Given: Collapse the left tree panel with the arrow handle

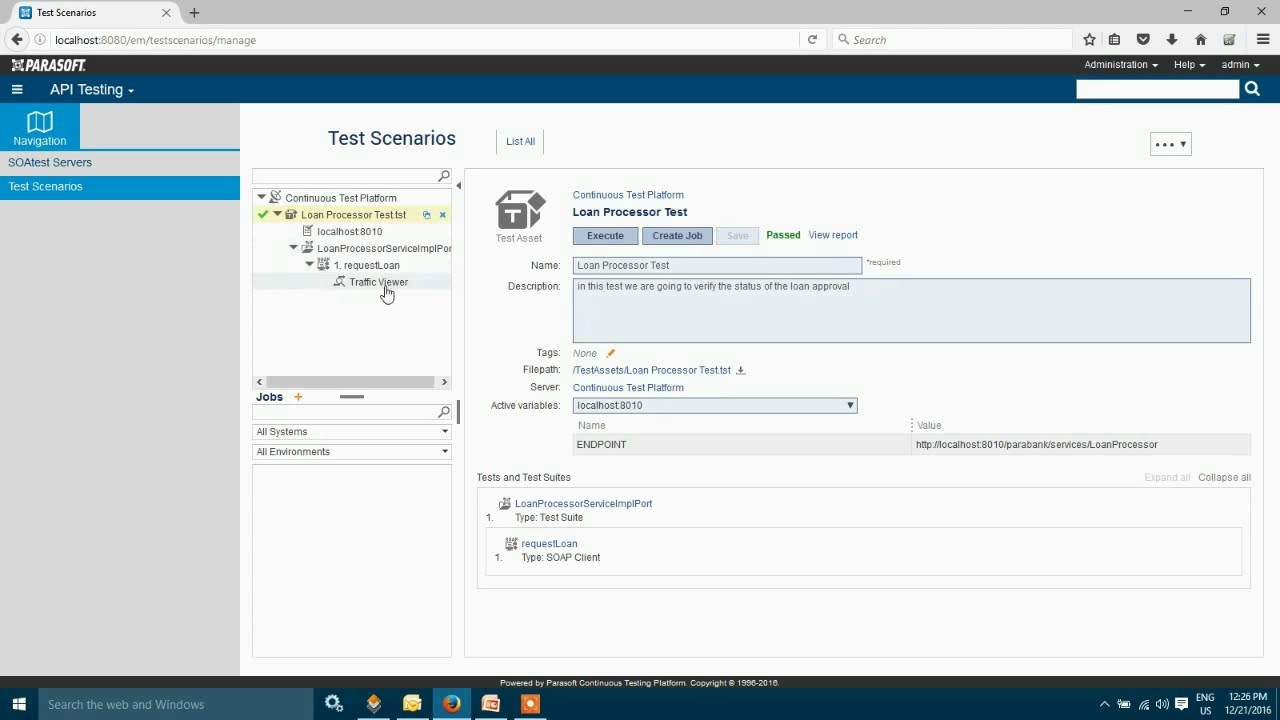Looking at the screenshot, I should tap(458, 186).
